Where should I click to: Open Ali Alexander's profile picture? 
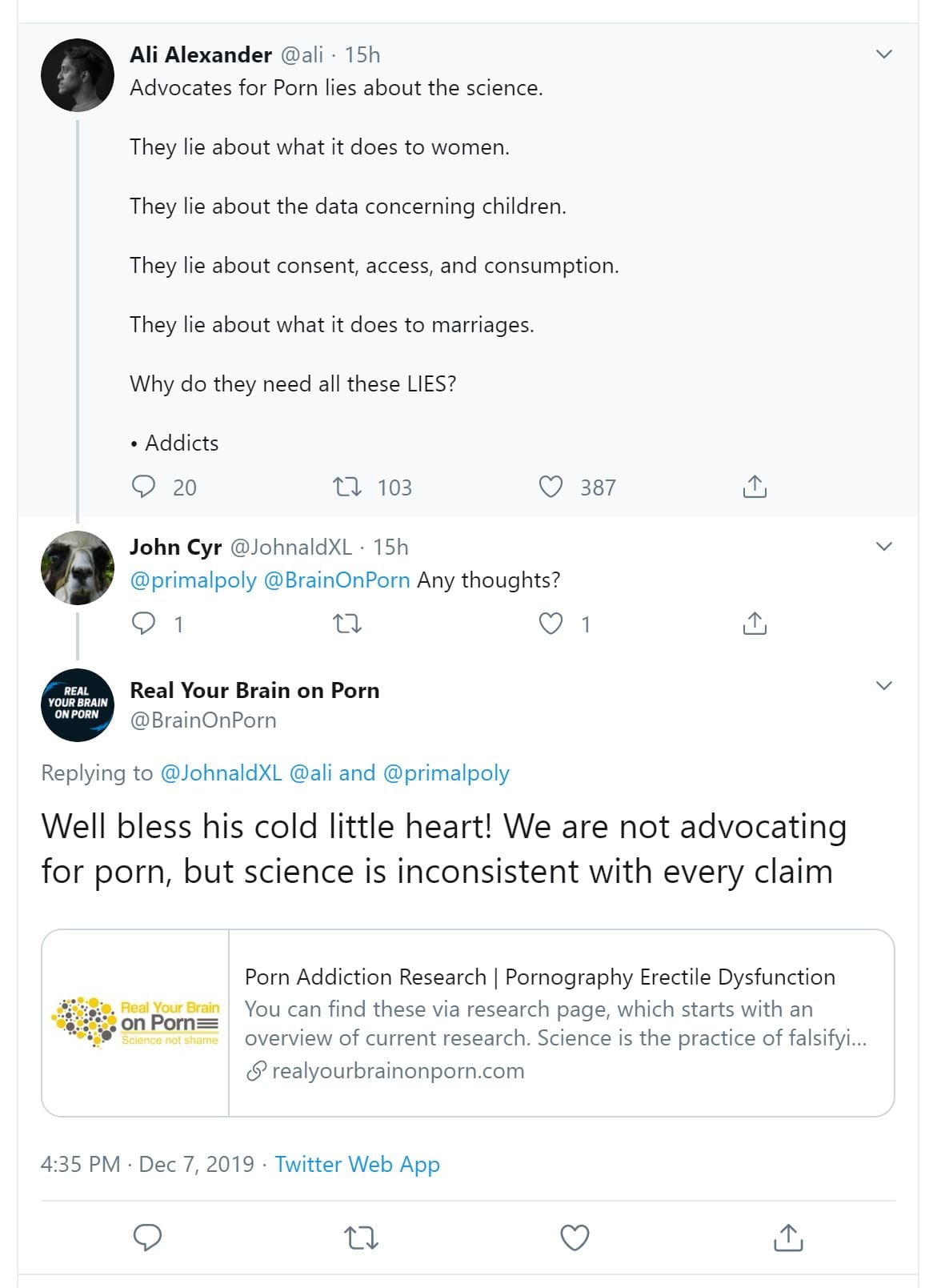point(78,74)
